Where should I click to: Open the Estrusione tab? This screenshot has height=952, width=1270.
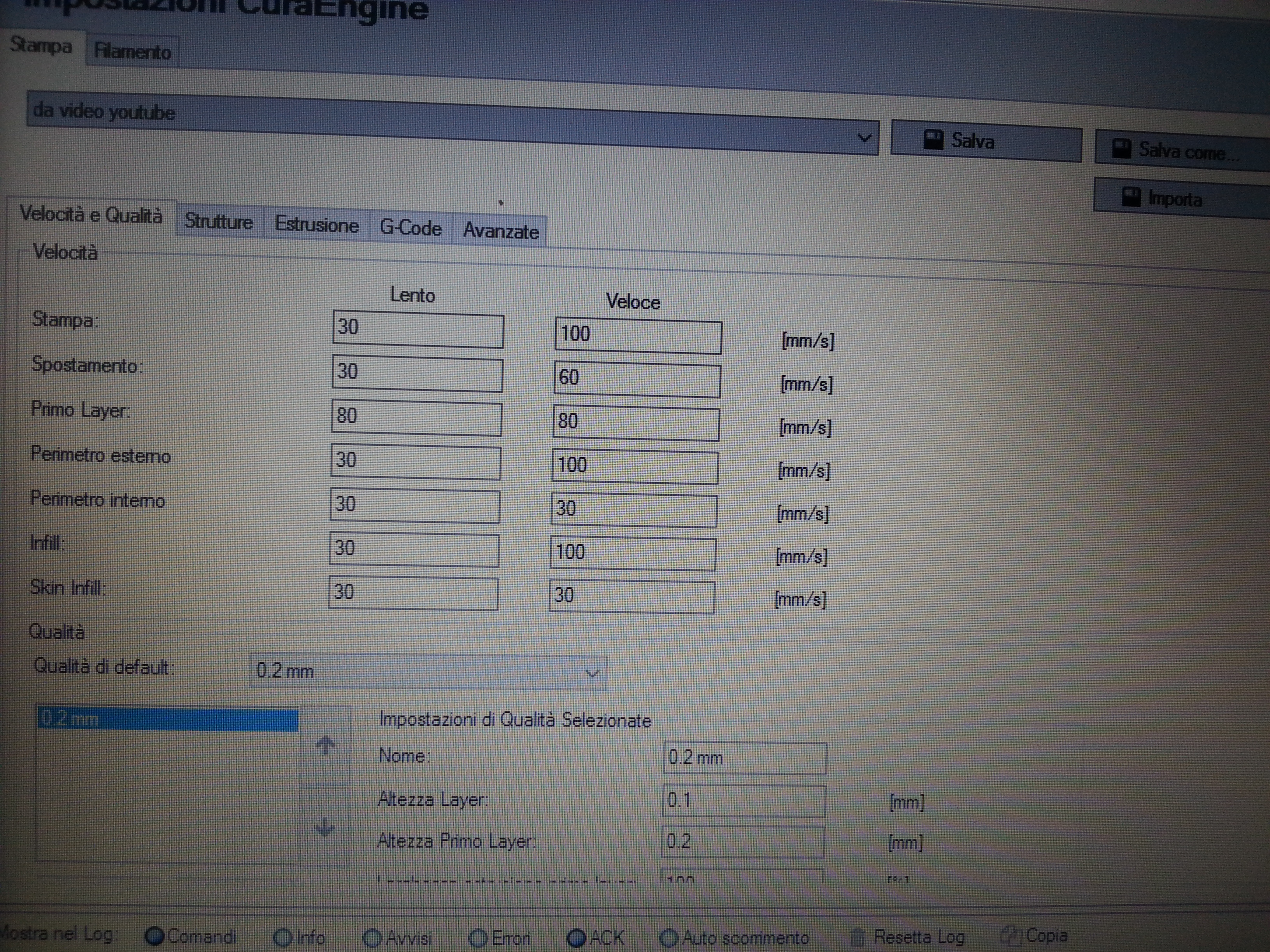316,224
